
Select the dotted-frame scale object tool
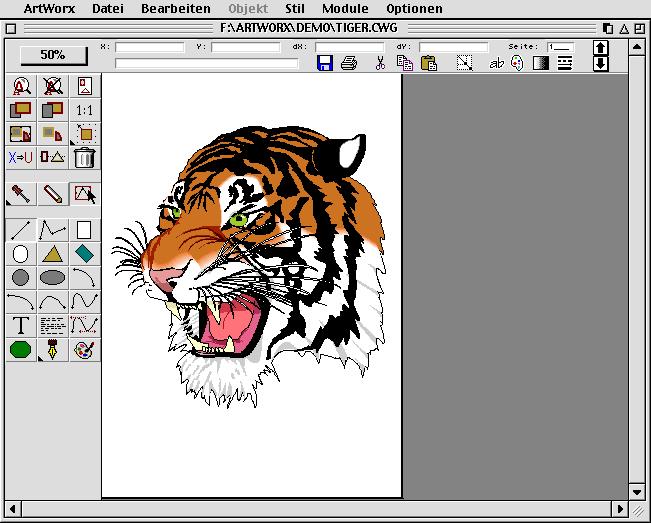point(85,134)
